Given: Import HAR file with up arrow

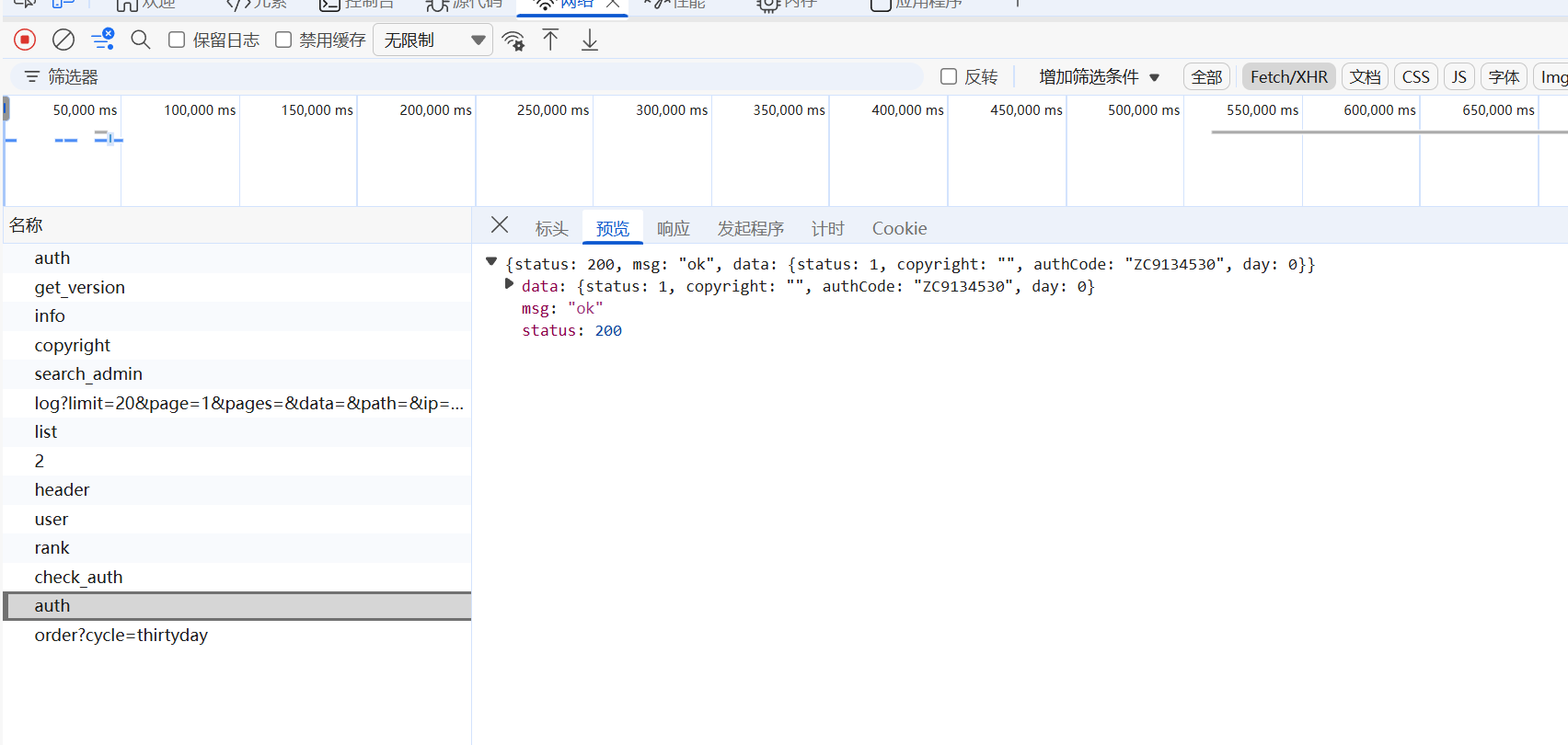Looking at the screenshot, I should pyautogui.click(x=550, y=40).
